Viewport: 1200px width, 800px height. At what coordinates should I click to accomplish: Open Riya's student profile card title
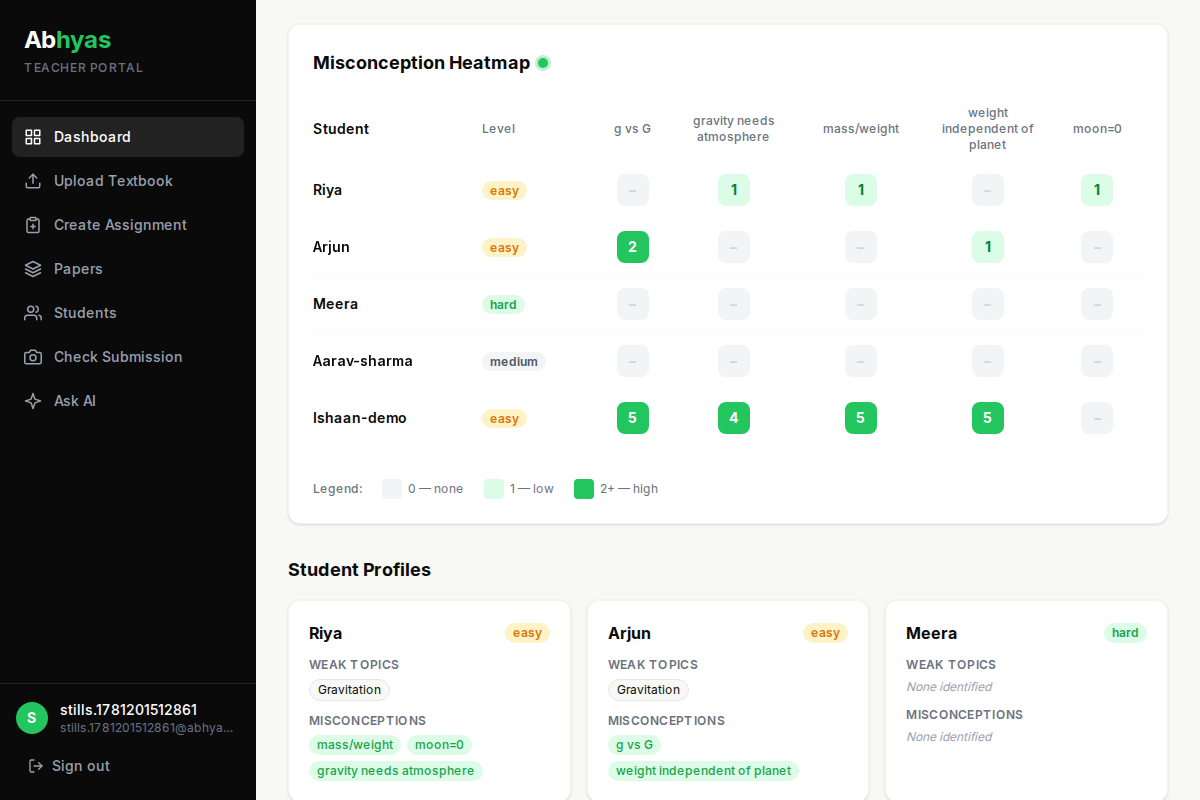coord(326,633)
